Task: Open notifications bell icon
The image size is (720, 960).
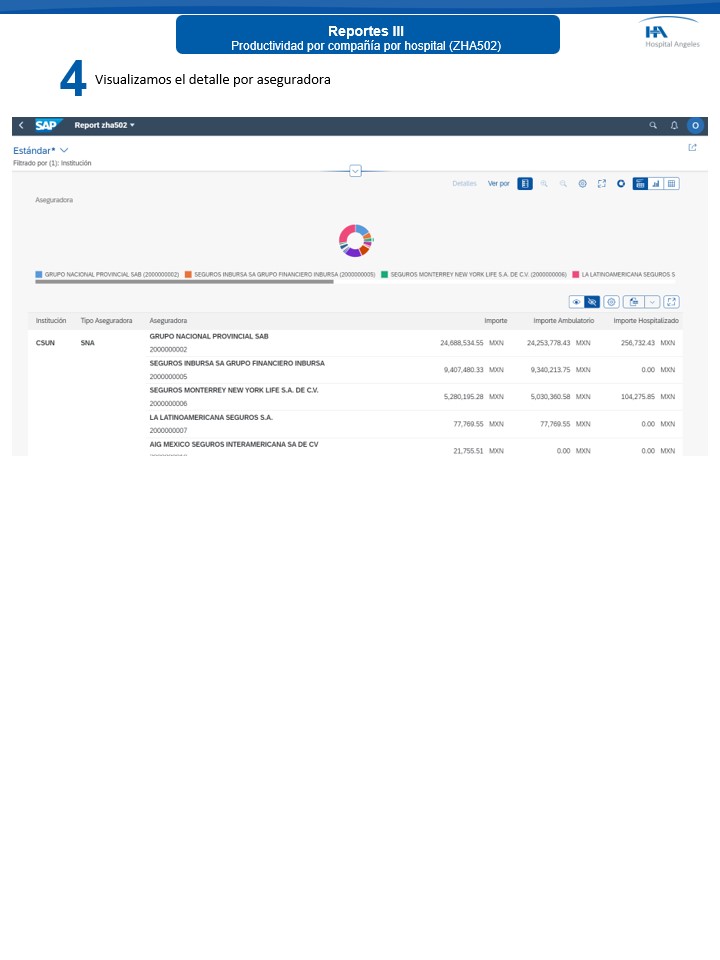Action: (674, 125)
